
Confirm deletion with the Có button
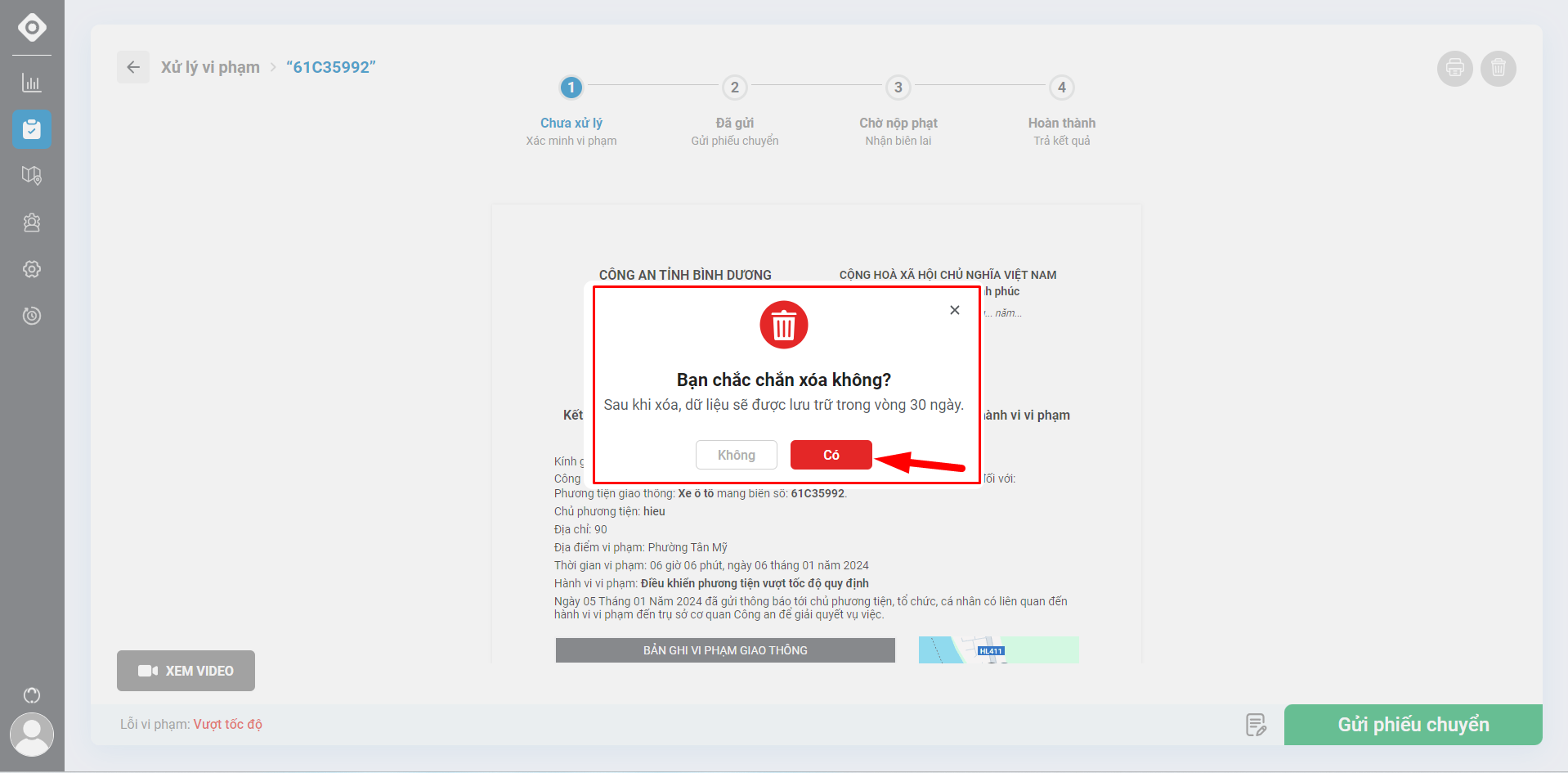pyautogui.click(x=831, y=455)
